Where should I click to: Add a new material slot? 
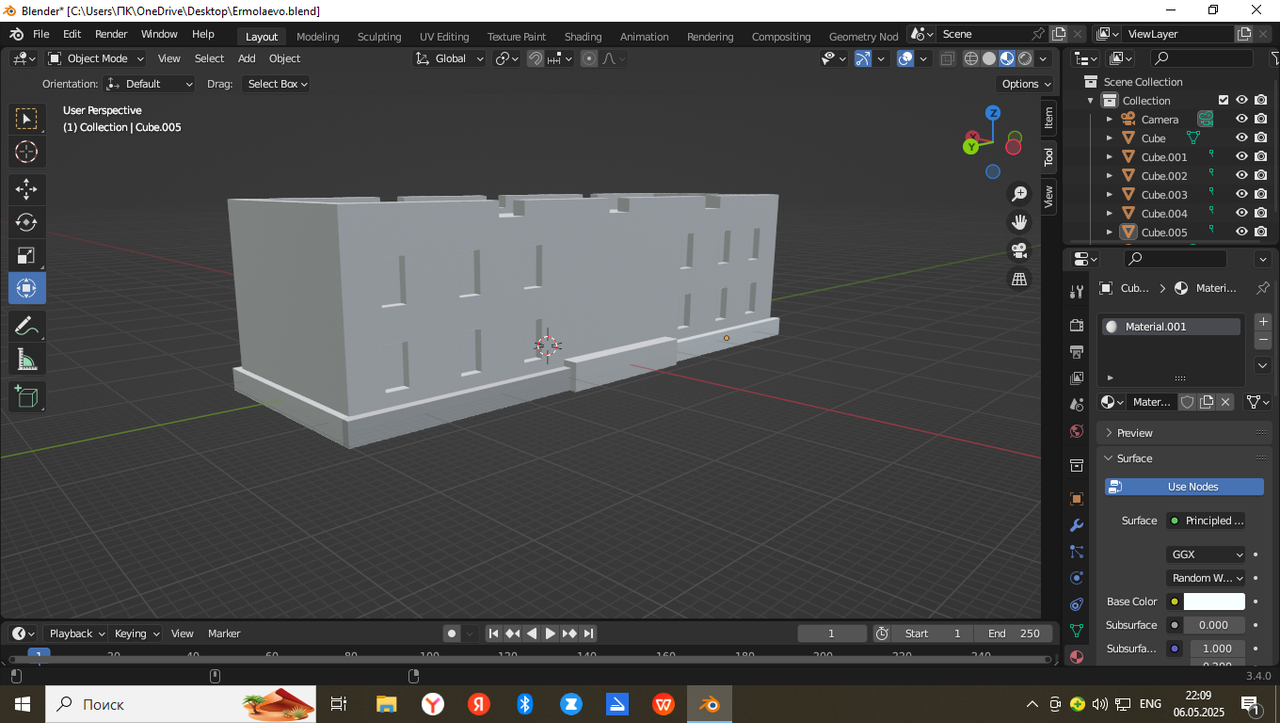coord(1263,322)
